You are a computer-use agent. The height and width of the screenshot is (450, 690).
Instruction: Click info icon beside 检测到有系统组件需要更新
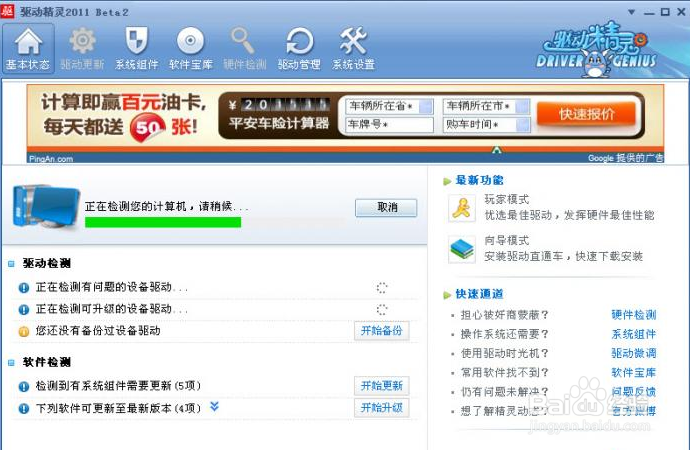[x=24, y=387]
